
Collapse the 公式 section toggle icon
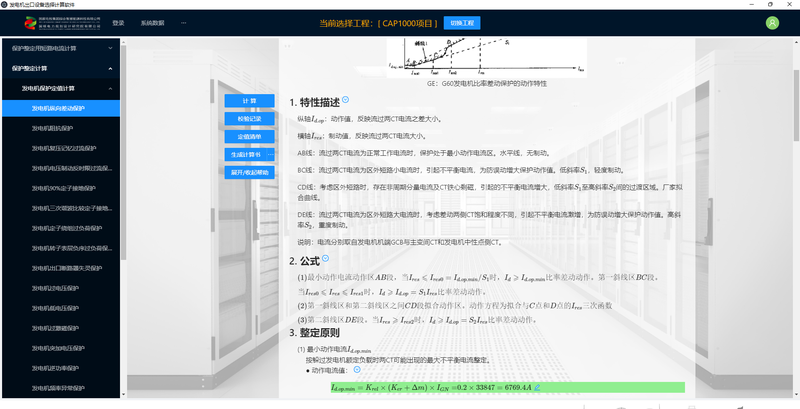326,259
